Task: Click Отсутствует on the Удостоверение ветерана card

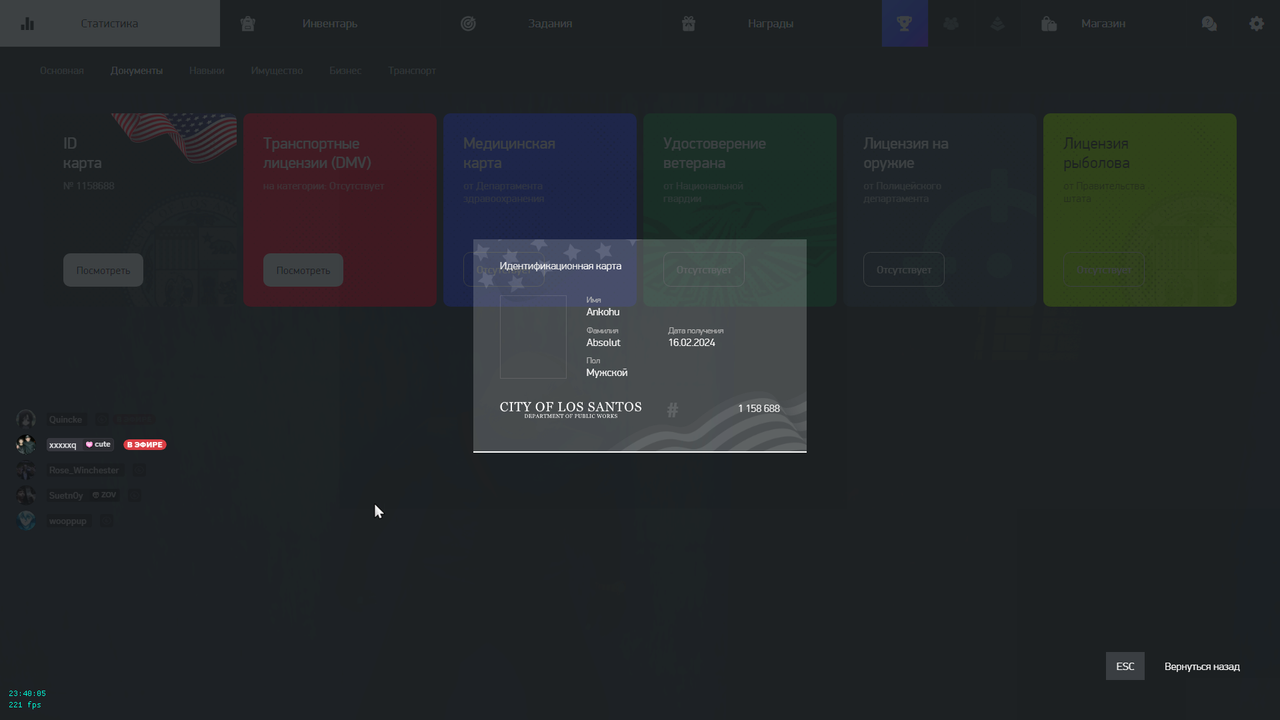Action: [704, 270]
